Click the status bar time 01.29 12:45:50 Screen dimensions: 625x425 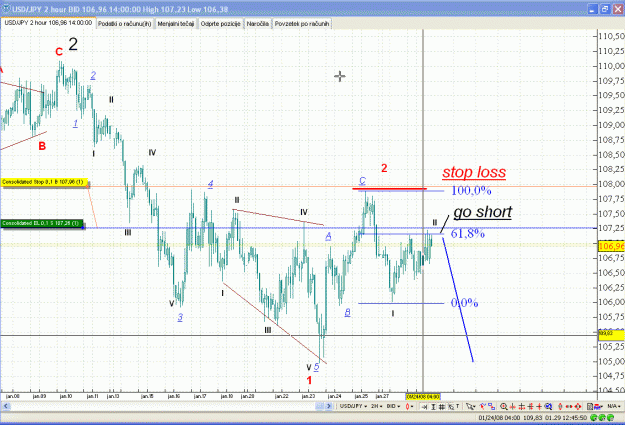[x=566, y=417]
